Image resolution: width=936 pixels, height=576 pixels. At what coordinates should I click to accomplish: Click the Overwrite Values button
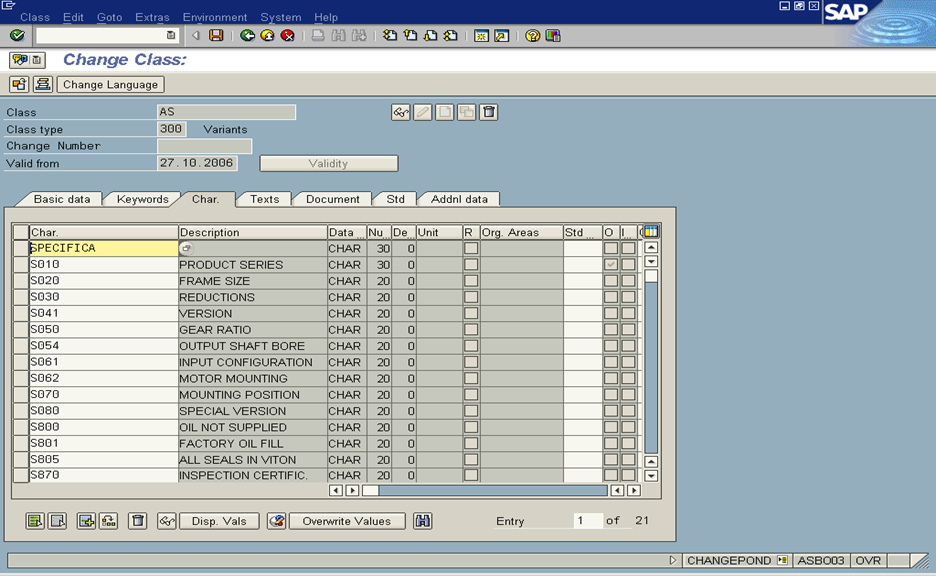coord(347,521)
